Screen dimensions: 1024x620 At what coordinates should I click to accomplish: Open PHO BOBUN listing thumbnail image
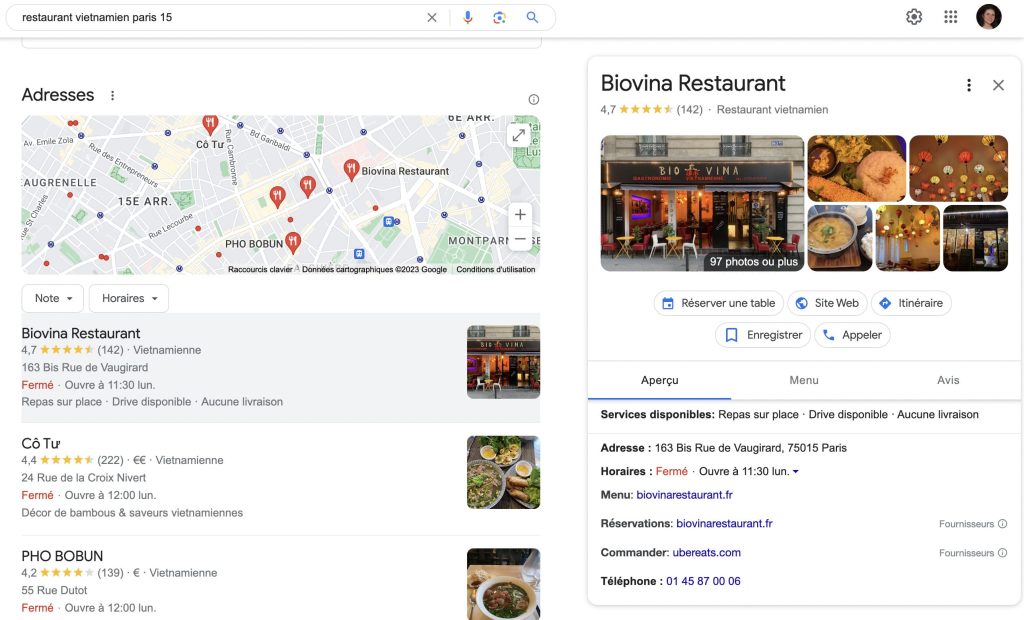(504, 584)
